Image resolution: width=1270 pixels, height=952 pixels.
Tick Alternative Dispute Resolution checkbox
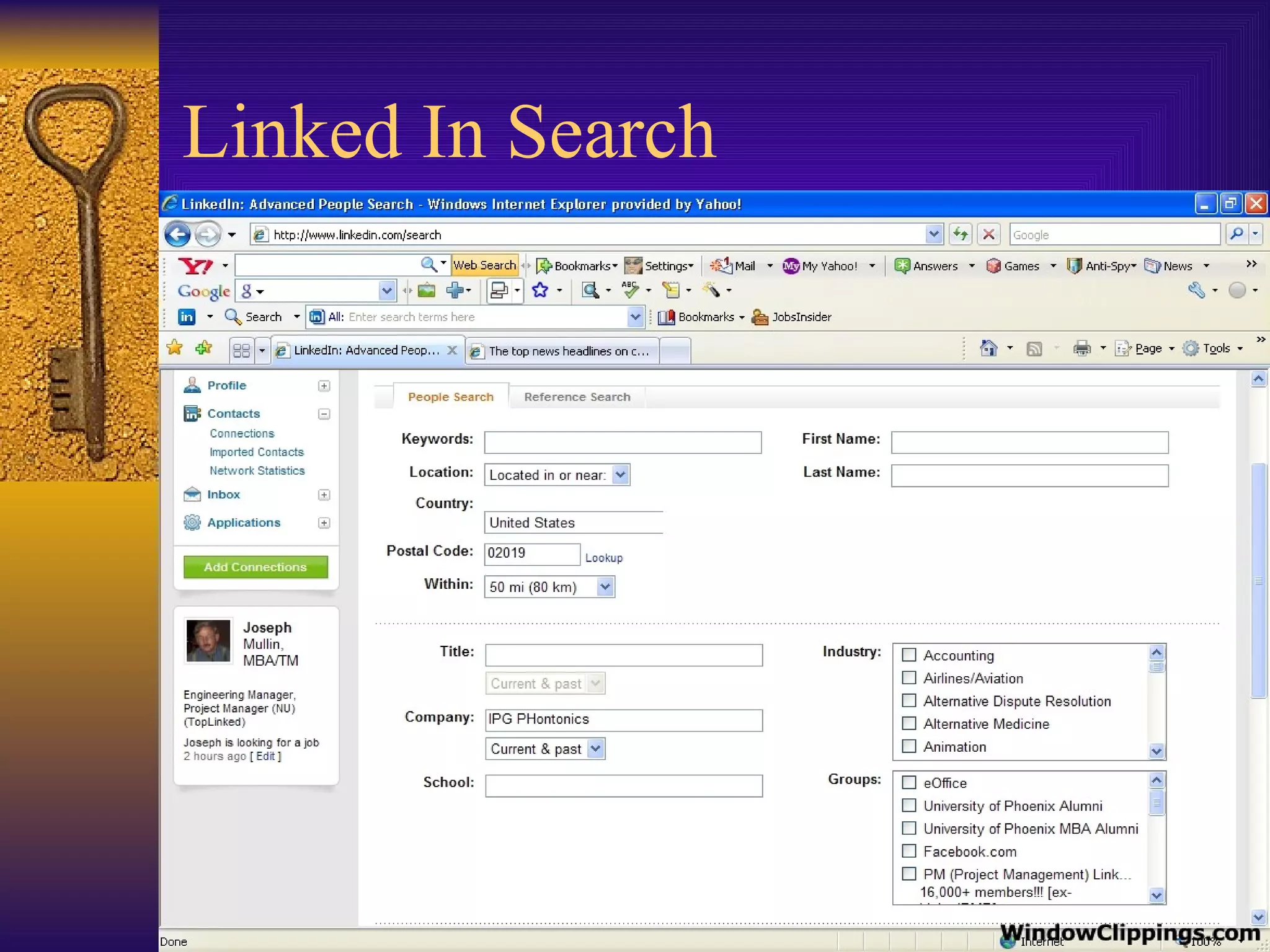click(909, 700)
